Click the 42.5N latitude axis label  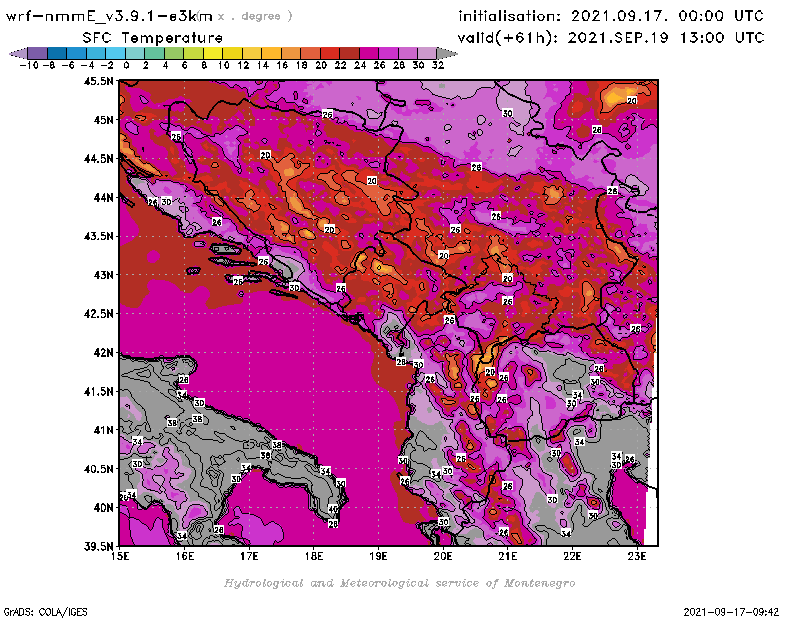(98, 314)
